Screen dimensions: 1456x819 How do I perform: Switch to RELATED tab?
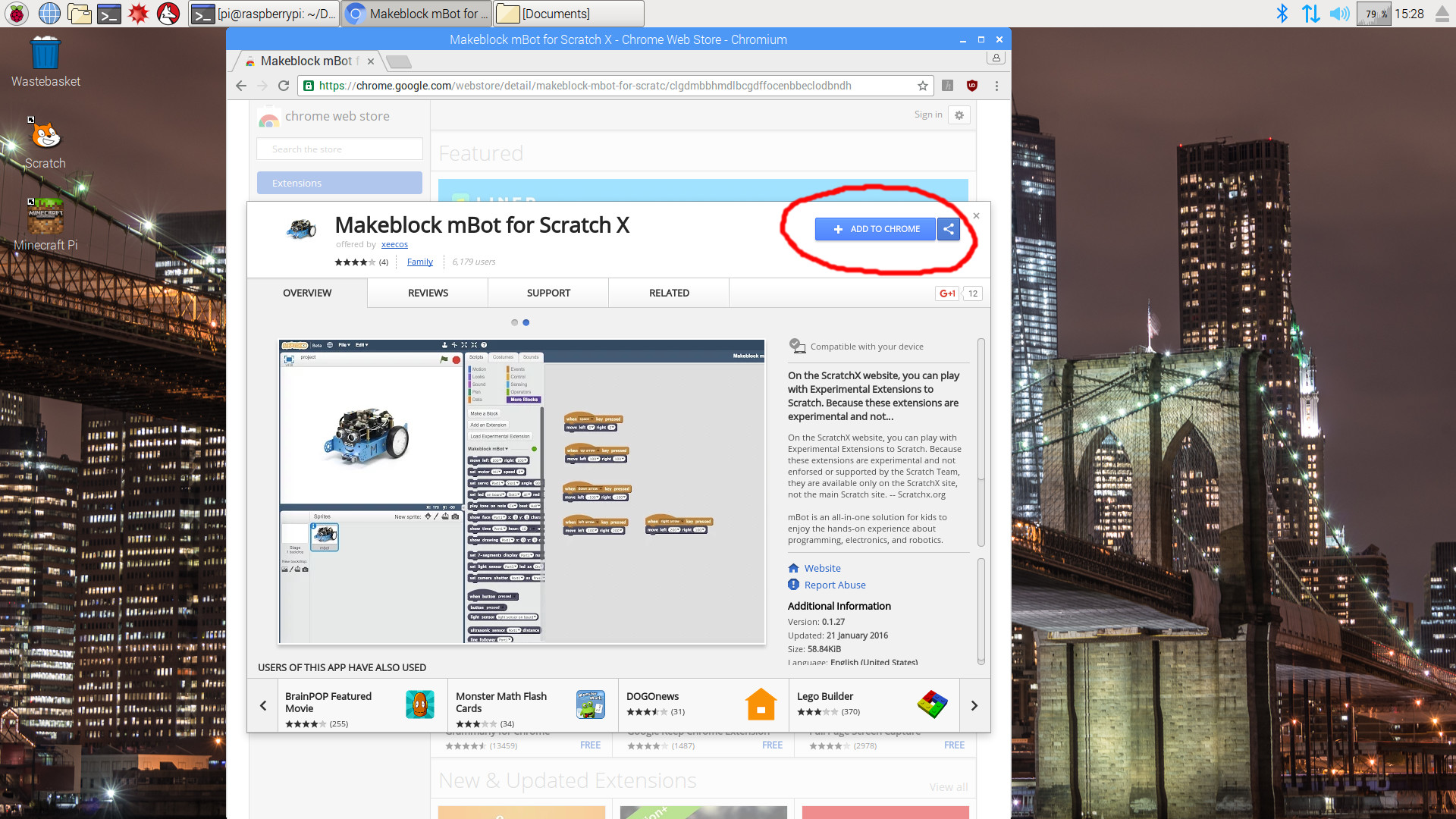[x=669, y=293]
